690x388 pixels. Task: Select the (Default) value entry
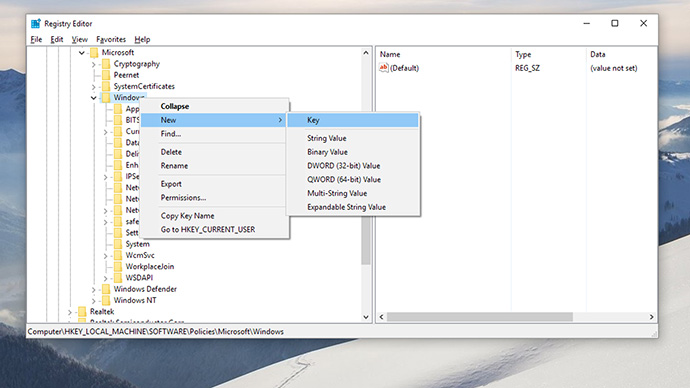tap(404, 68)
